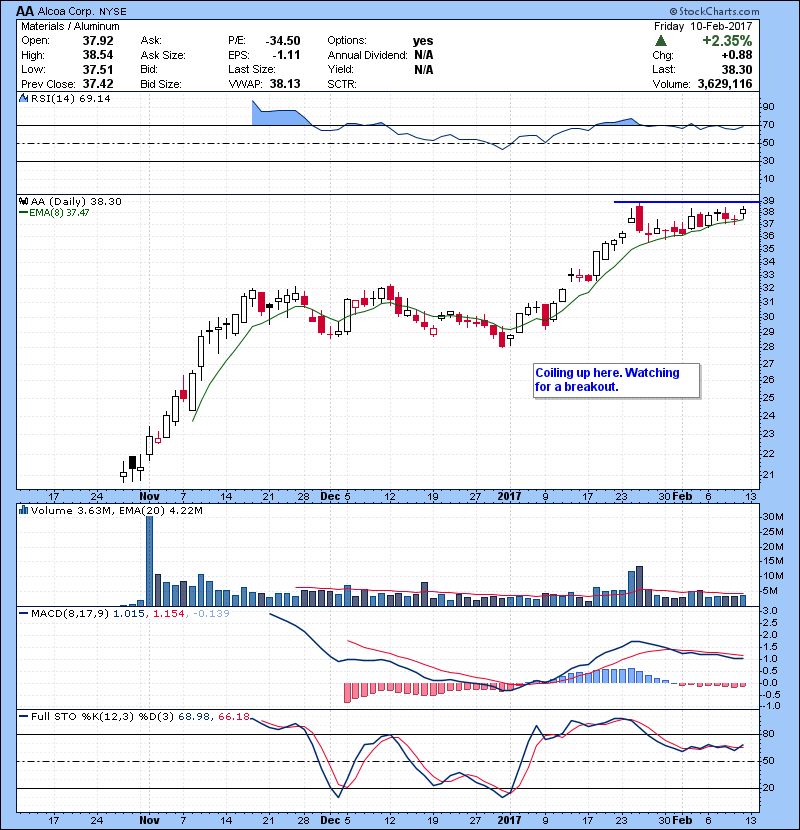Click the 2017 label on bottom date axis
The image size is (800, 830).
point(509,820)
